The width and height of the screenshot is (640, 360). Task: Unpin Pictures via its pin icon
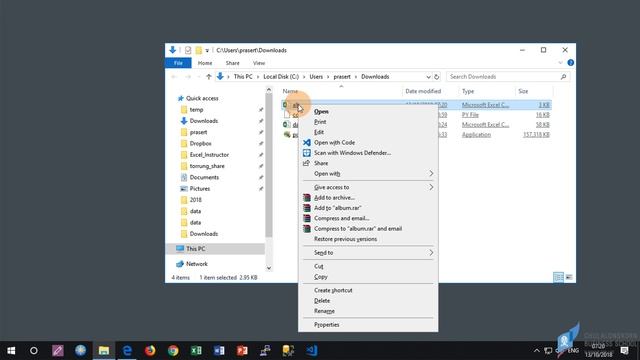(261, 189)
